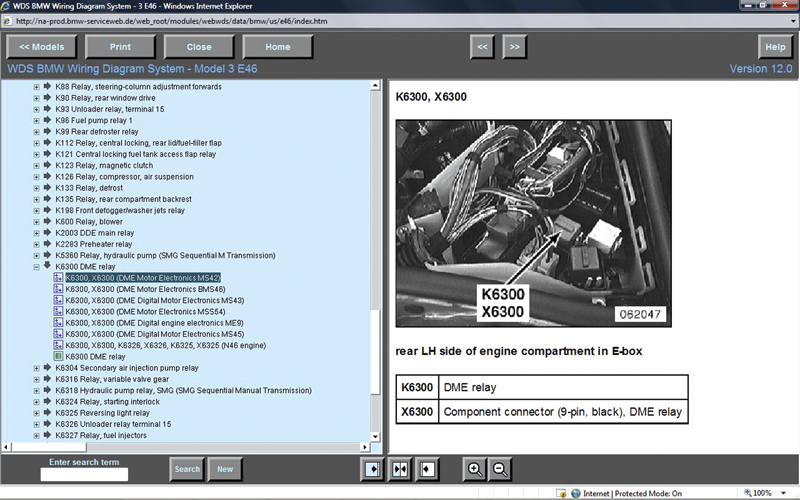Click document icon beside BMS46 entry
This screenshot has width=800, height=500.
click(58, 289)
